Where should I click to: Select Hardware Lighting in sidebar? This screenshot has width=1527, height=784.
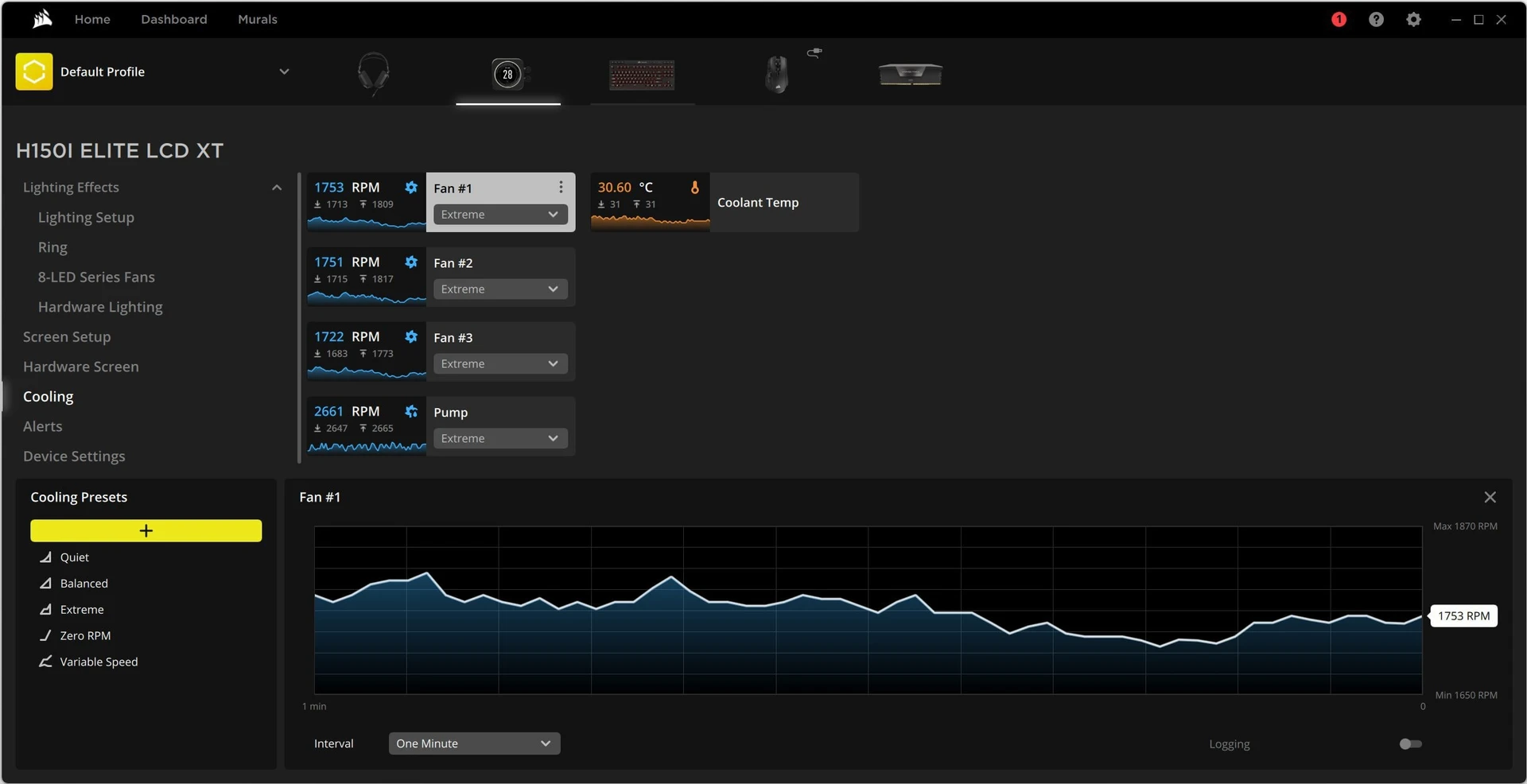[x=100, y=307]
